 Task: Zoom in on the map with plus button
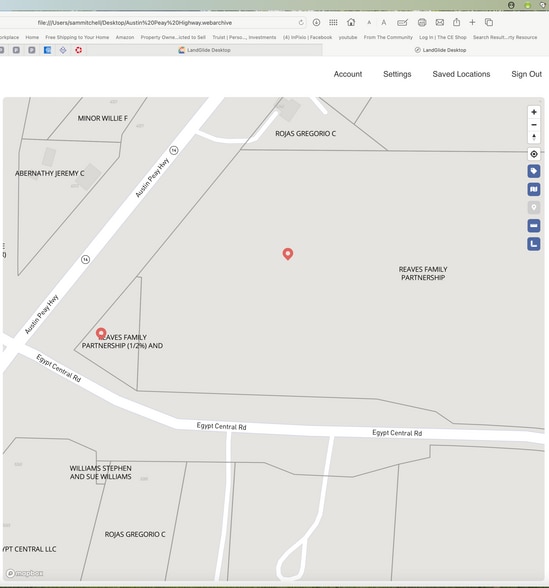click(x=534, y=112)
